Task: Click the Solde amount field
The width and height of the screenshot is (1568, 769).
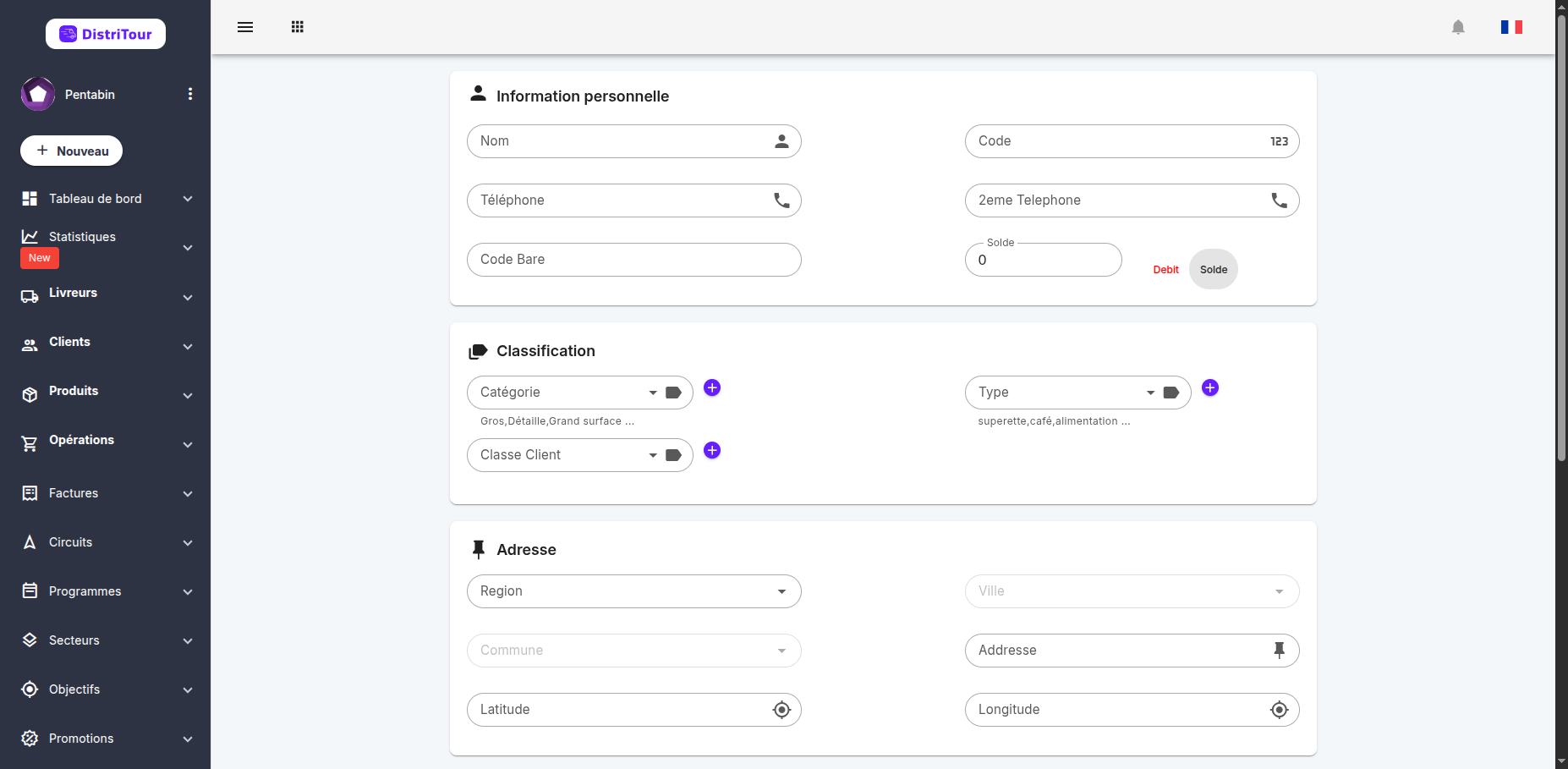Action: (1044, 260)
